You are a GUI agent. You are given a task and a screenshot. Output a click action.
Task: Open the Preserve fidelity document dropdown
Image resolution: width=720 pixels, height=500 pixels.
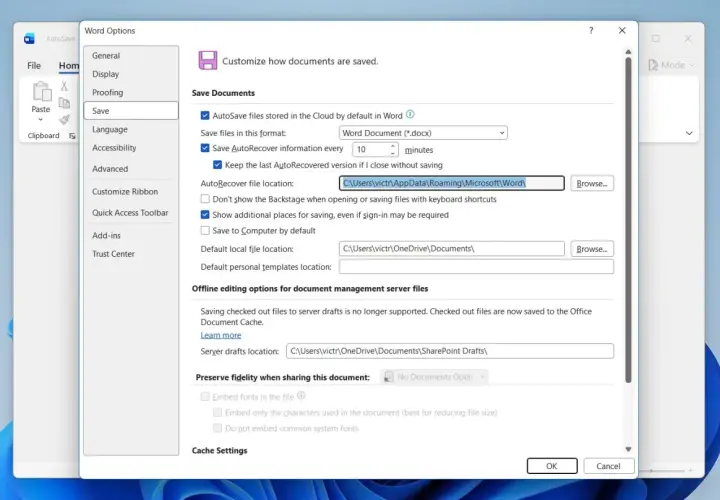coord(434,377)
